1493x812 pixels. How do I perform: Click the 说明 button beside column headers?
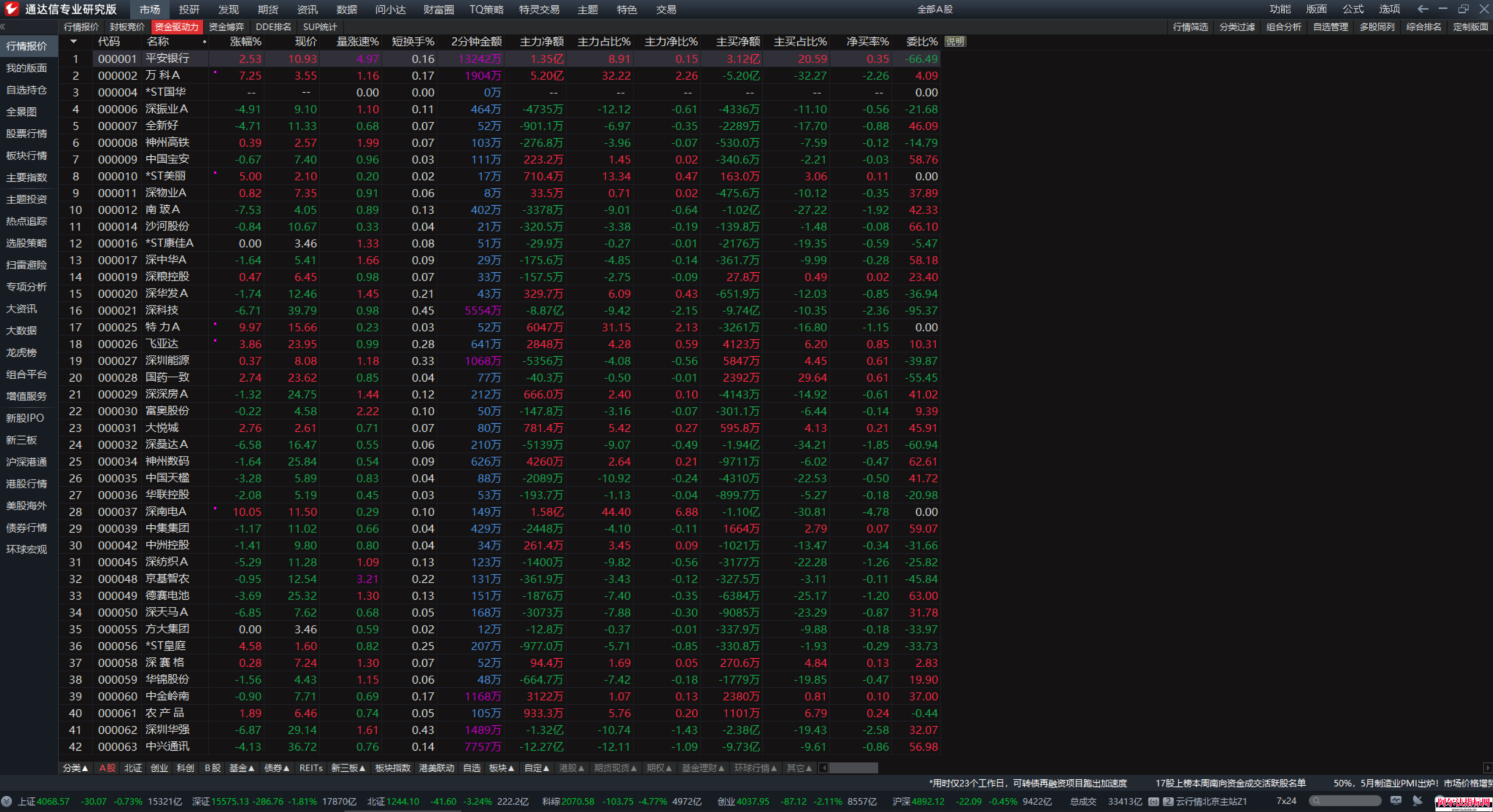pyautogui.click(x=955, y=41)
